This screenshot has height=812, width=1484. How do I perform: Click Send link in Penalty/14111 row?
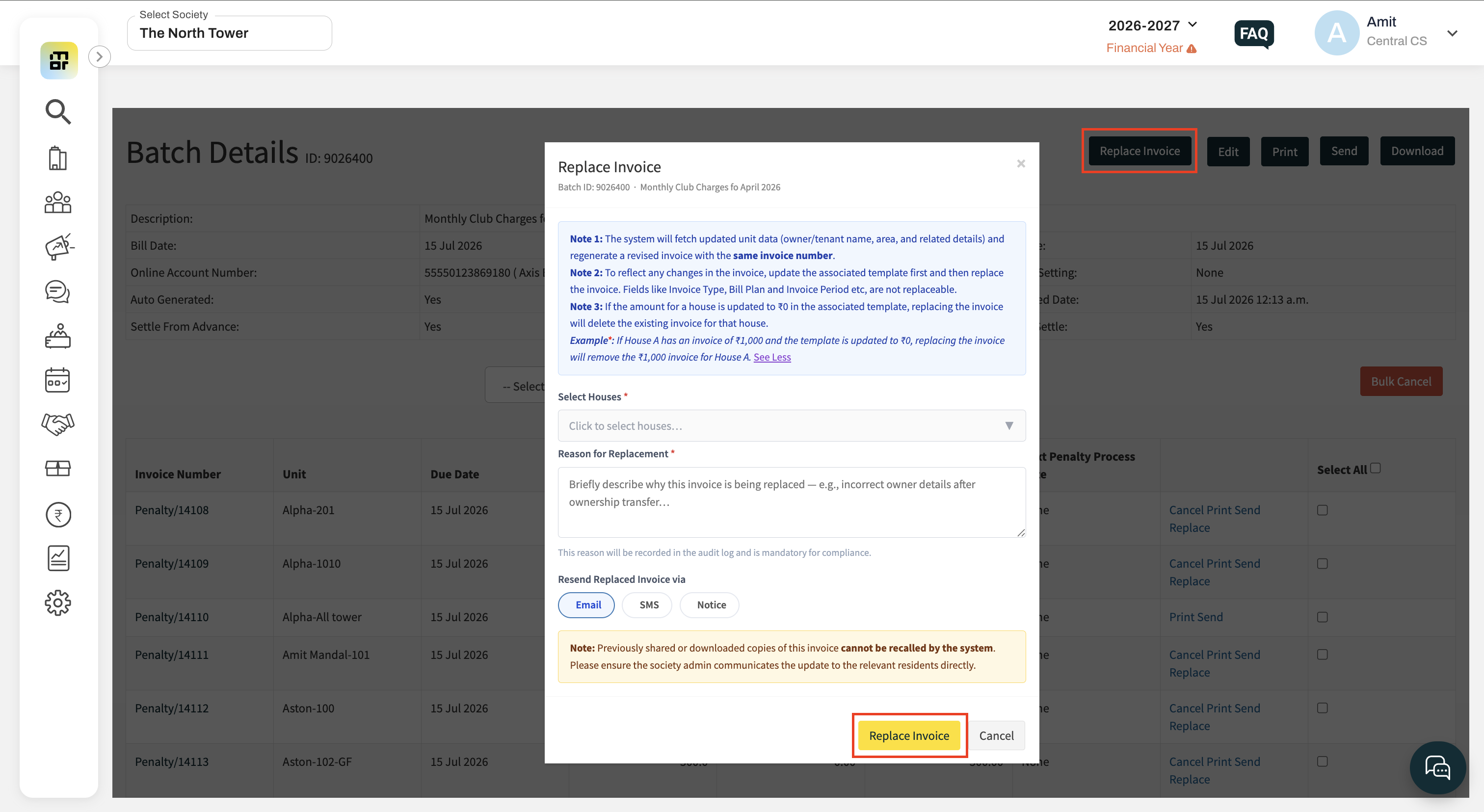click(1247, 655)
